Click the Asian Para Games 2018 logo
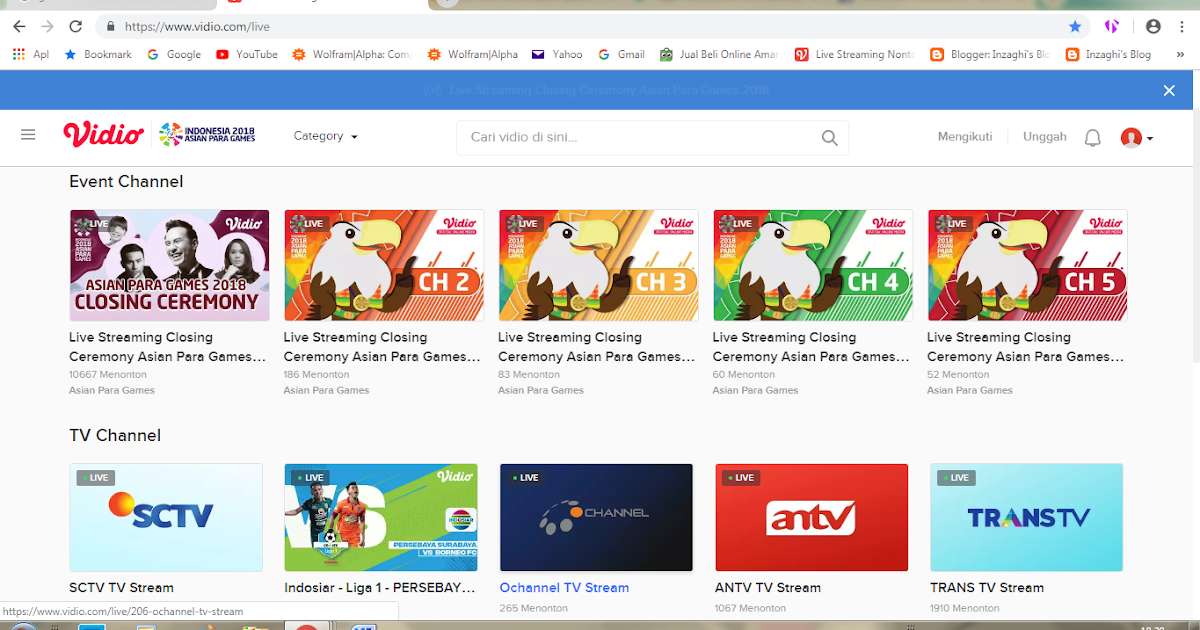 click(x=207, y=134)
